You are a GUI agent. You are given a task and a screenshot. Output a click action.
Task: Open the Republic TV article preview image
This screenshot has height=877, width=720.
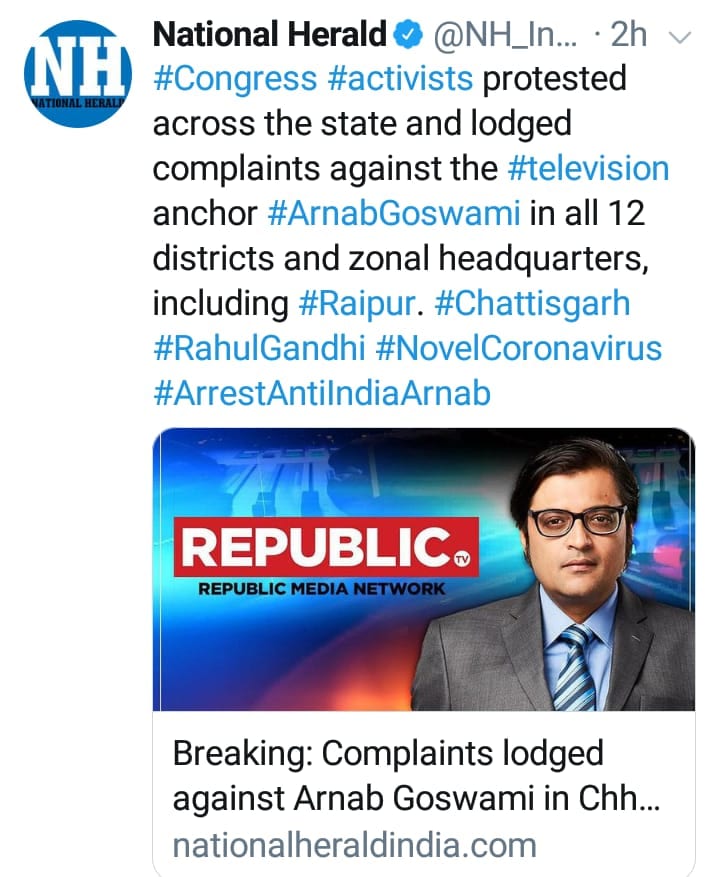(423, 569)
